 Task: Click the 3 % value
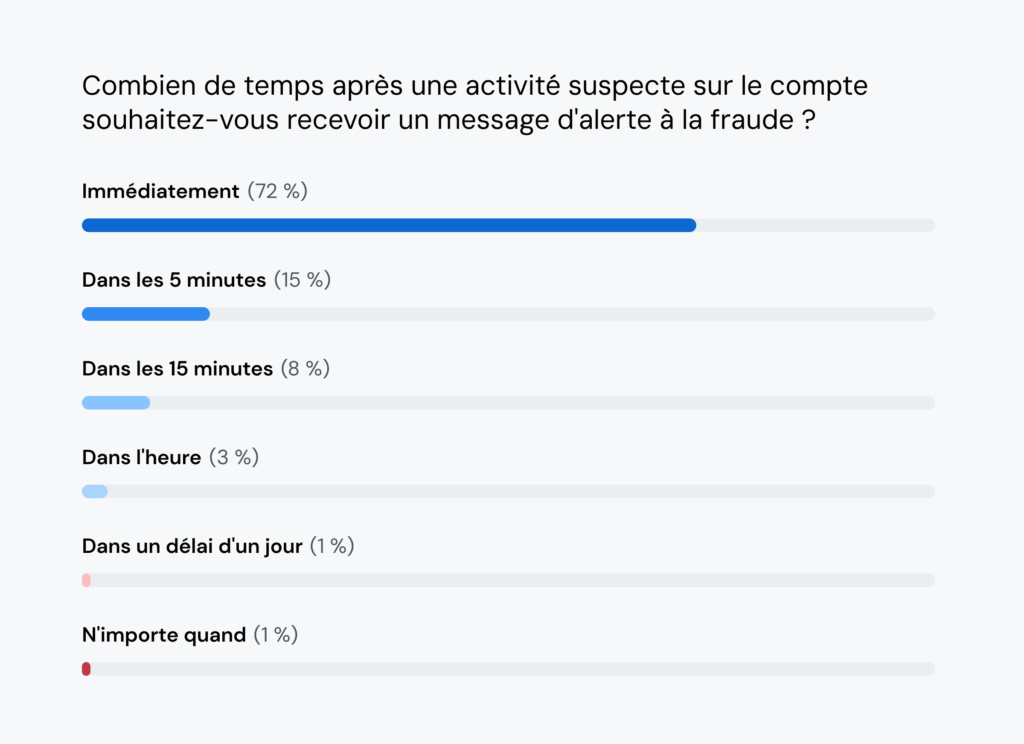234,457
